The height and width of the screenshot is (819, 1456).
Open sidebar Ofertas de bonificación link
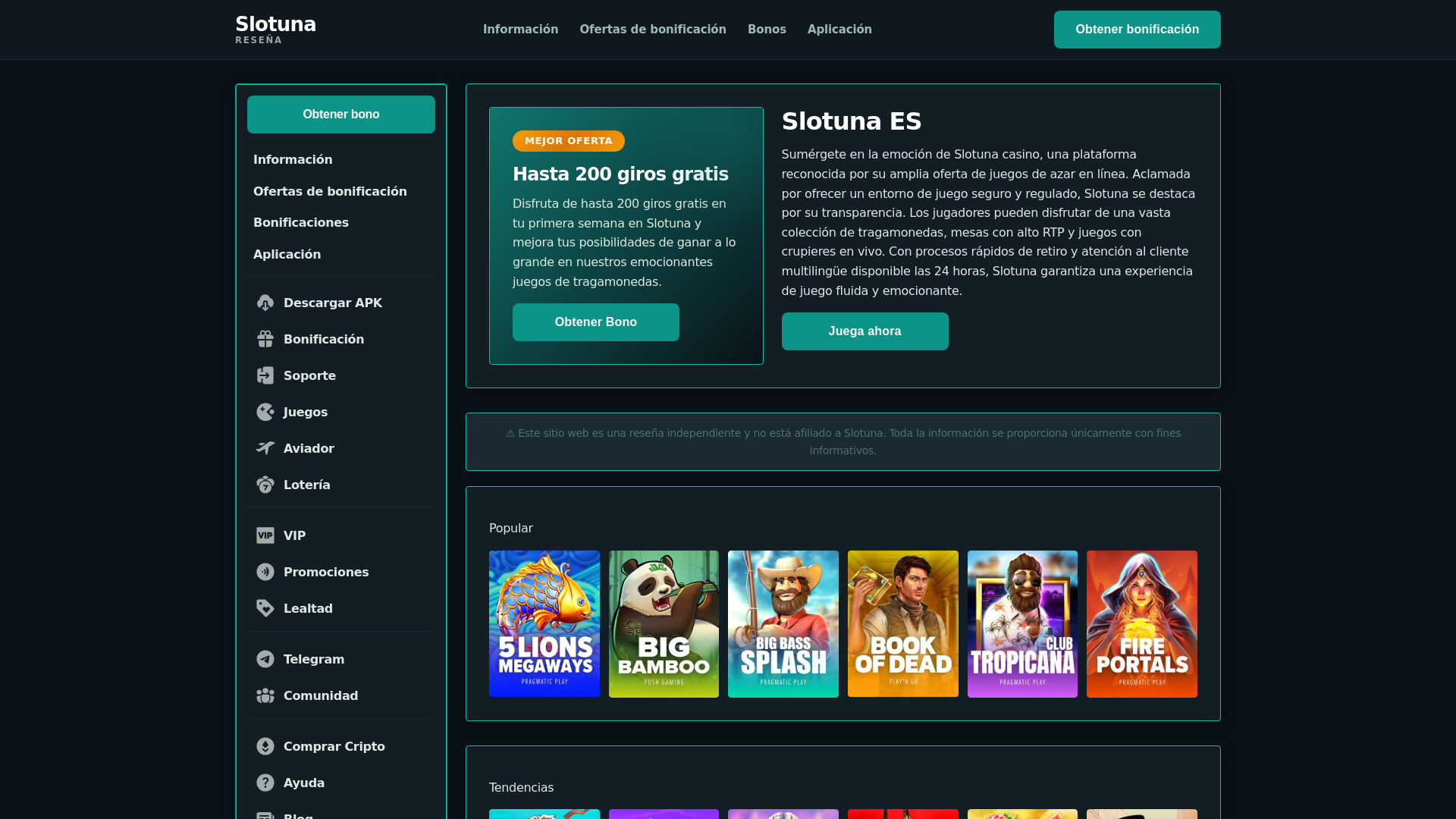coord(330,192)
